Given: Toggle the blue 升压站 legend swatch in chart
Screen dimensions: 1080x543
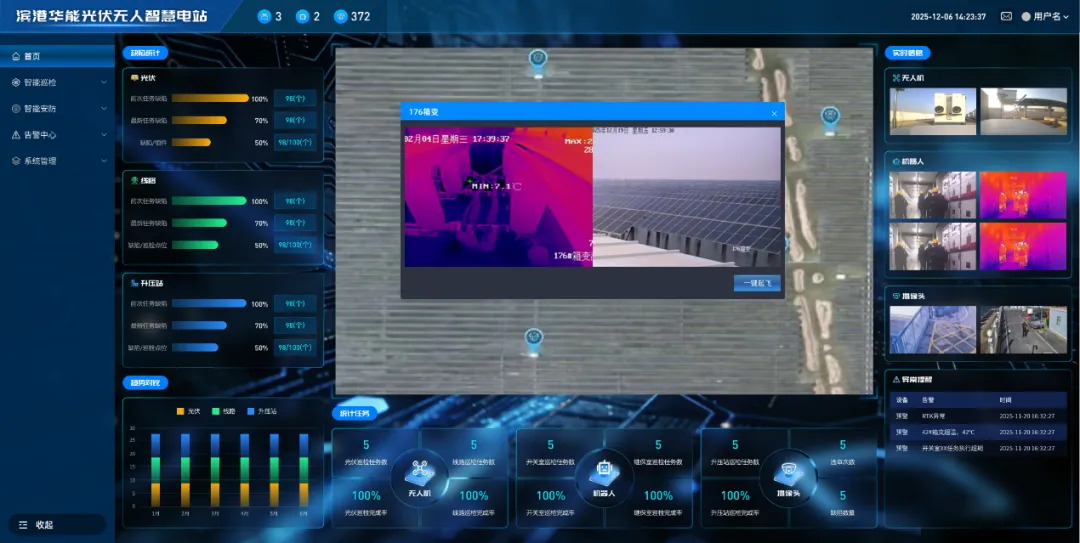Looking at the screenshot, I should tap(251, 411).
